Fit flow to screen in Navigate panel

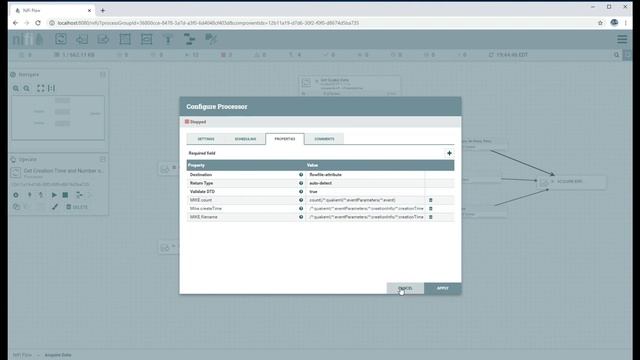[40, 88]
